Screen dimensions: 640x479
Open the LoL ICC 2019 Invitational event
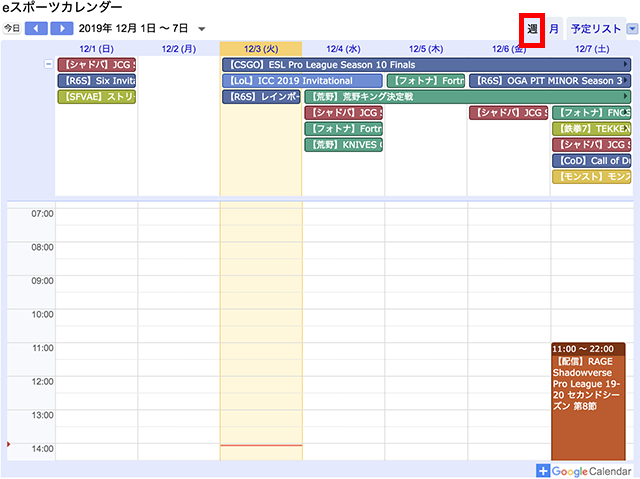302,81
